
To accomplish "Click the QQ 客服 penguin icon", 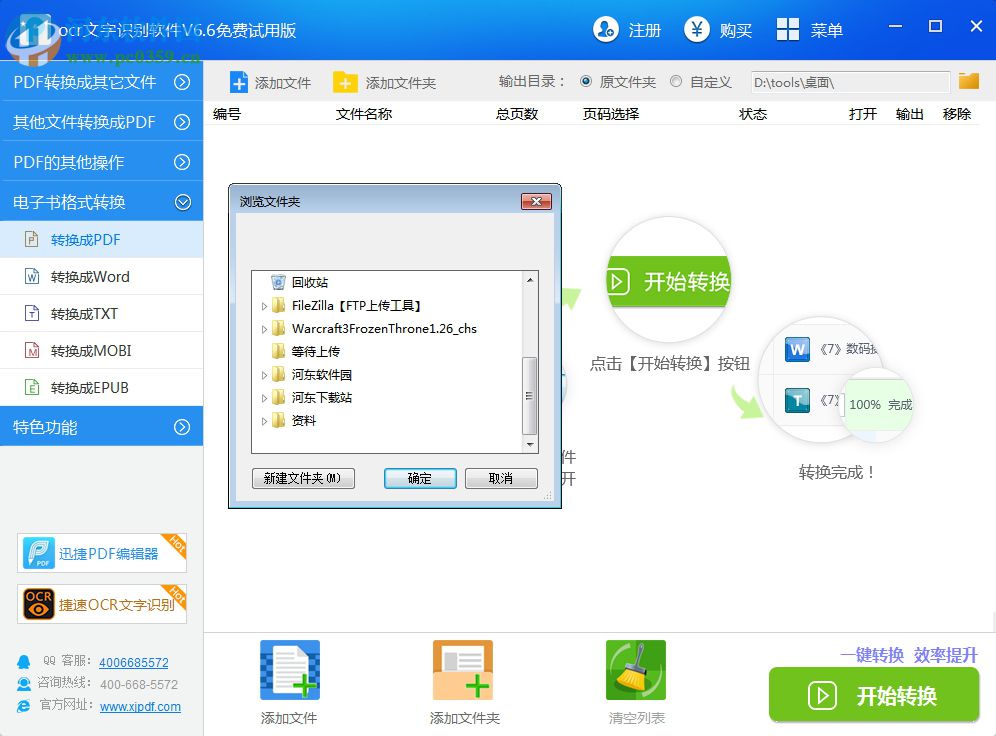I will pos(24,662).
